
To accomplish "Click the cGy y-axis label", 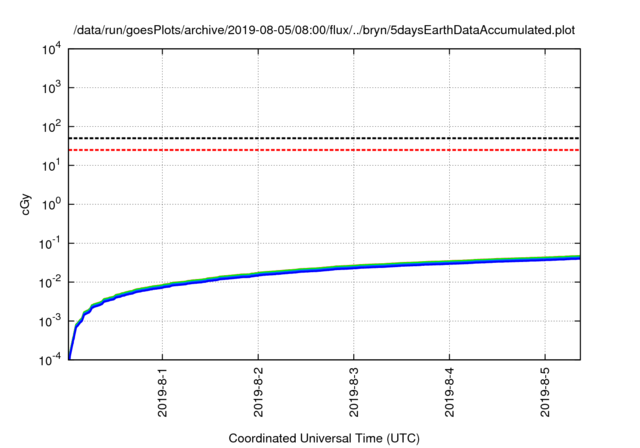I will [25, 204].
